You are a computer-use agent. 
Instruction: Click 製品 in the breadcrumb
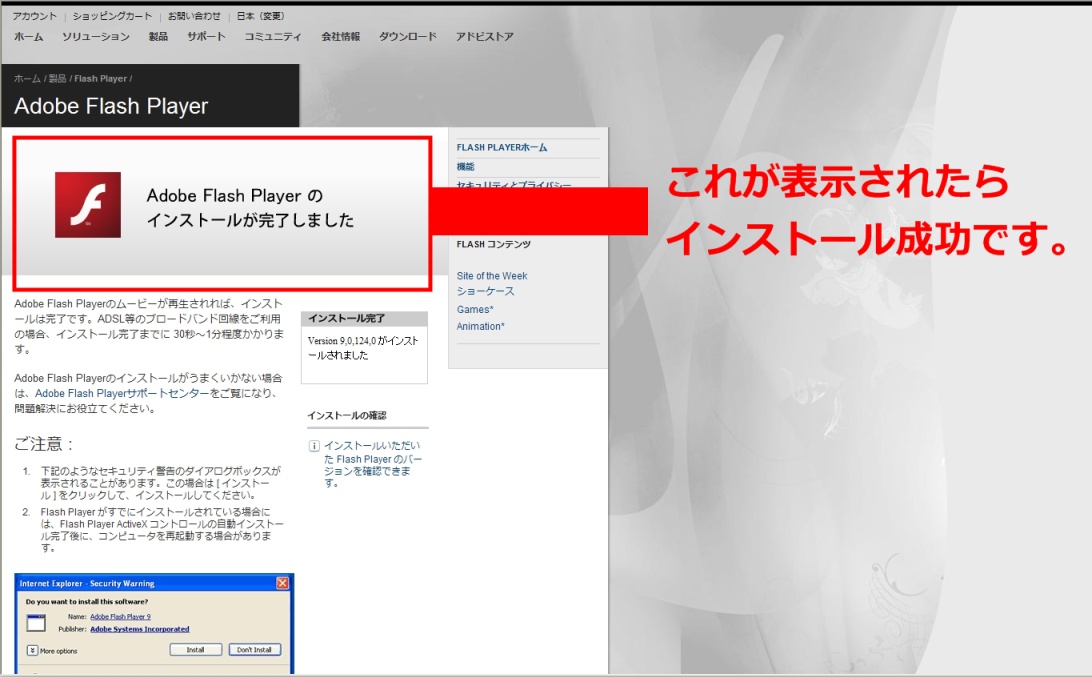click(57, 79)
